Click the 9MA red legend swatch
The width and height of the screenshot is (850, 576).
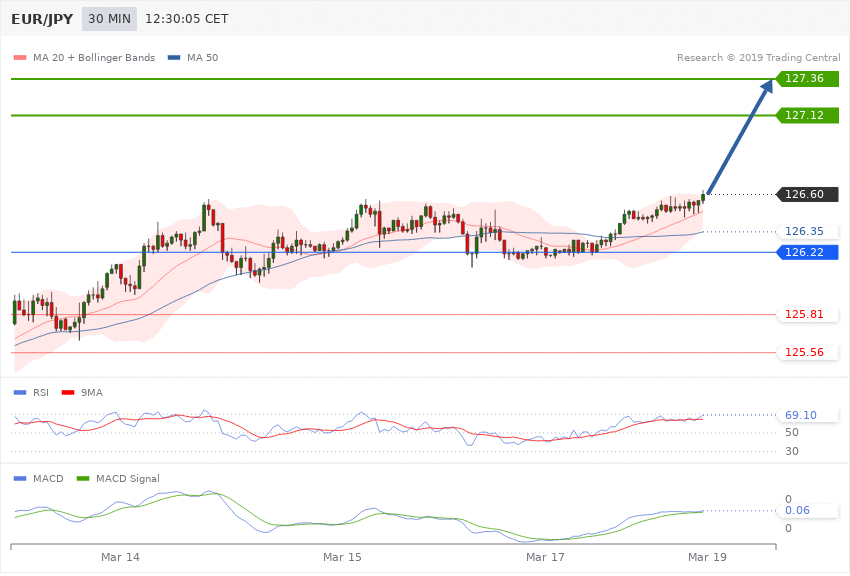(68, 392)
